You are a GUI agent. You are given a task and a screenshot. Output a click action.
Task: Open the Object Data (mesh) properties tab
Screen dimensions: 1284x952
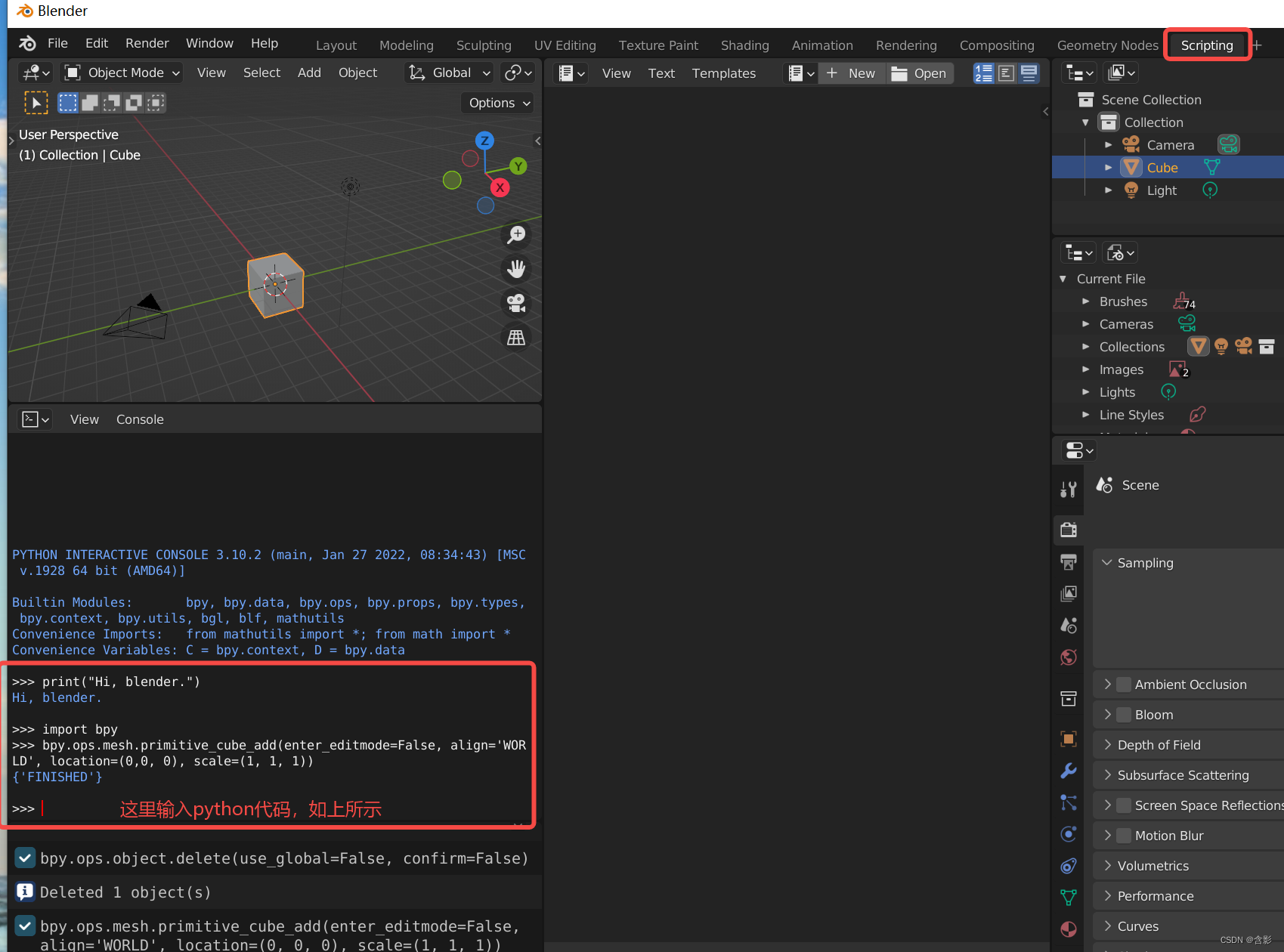[x=1068, y=898]
